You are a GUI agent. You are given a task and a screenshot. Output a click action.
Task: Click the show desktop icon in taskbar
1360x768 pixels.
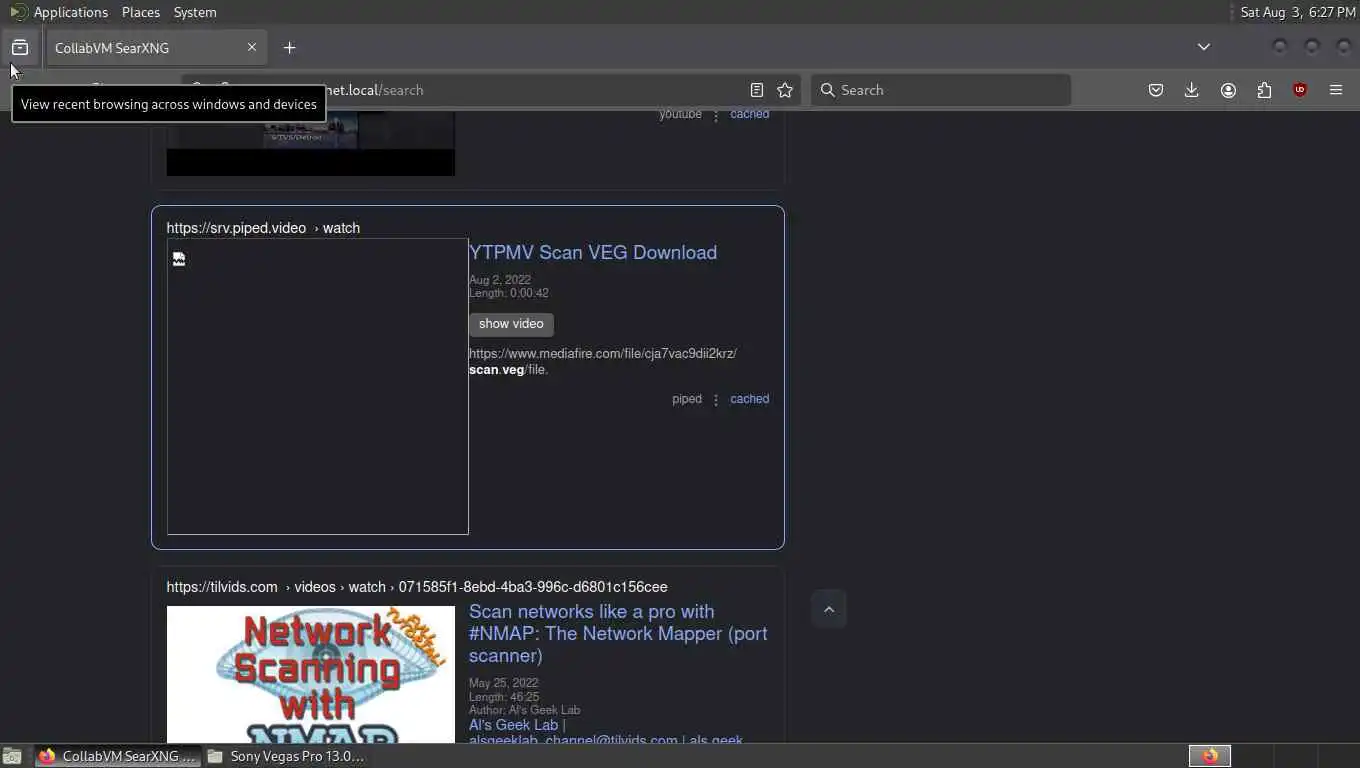pyautogui.click(x=12, y=756)
